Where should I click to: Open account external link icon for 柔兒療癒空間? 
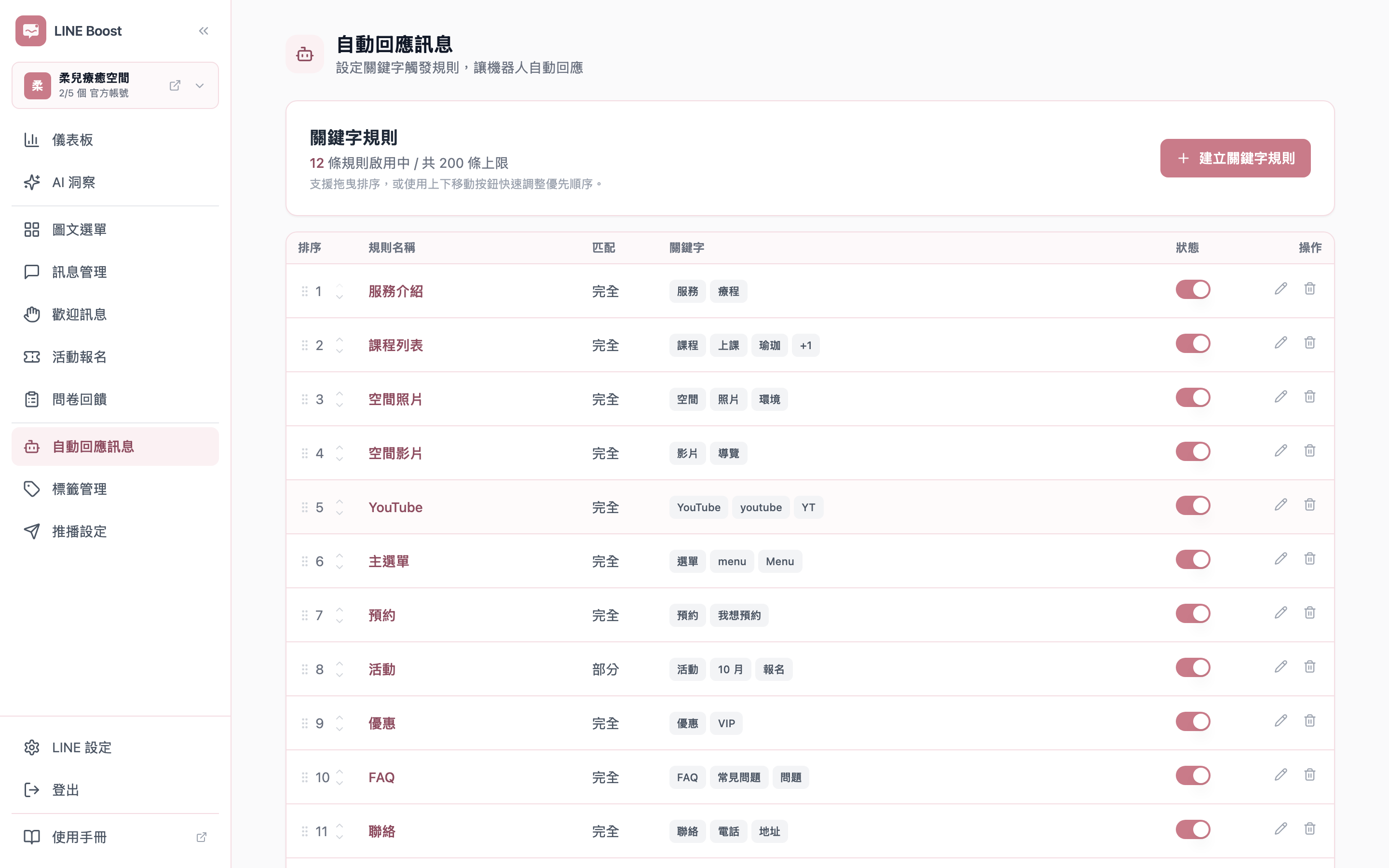[175, 85]
